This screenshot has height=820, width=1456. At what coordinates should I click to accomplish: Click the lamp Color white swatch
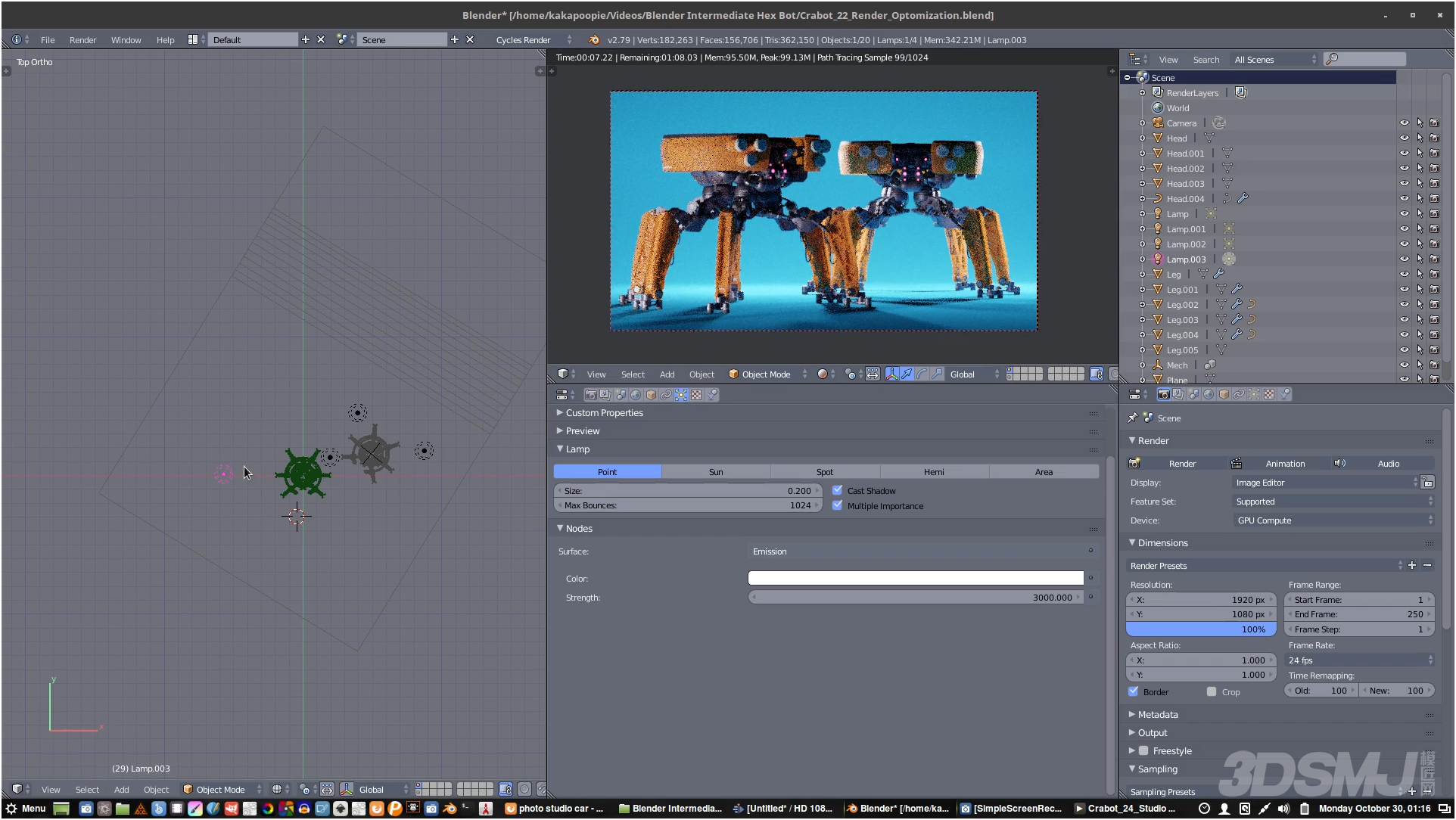pos(916,578)
